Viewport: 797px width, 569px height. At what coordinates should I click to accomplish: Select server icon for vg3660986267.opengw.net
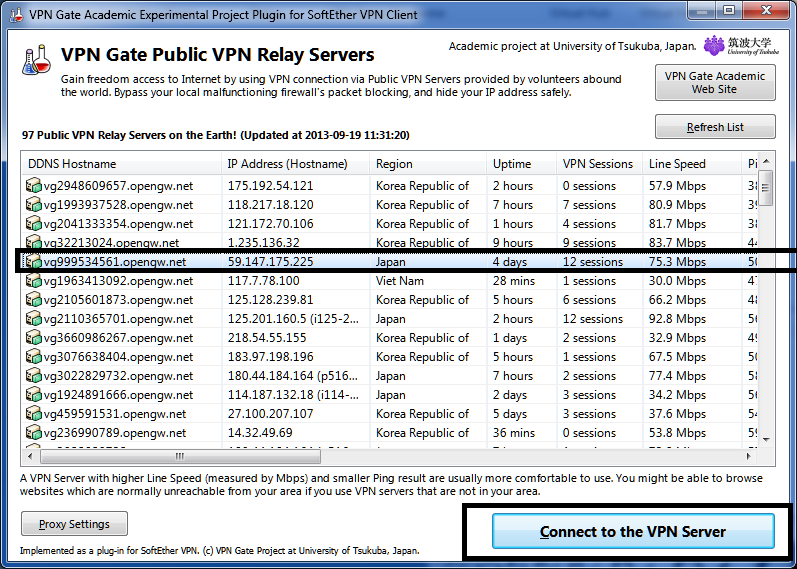click(x=34, y=338)
